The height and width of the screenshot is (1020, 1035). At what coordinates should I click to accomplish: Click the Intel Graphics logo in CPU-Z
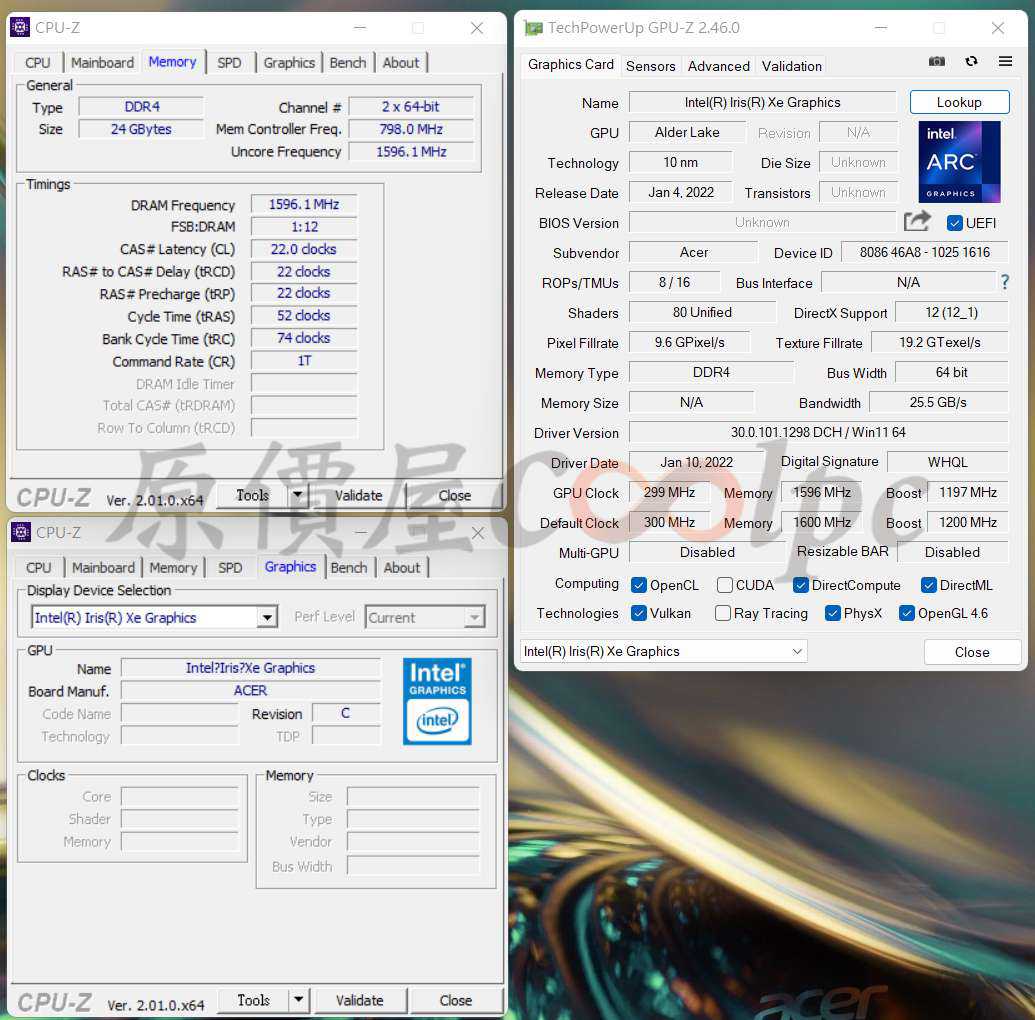[x=437, y=701]
